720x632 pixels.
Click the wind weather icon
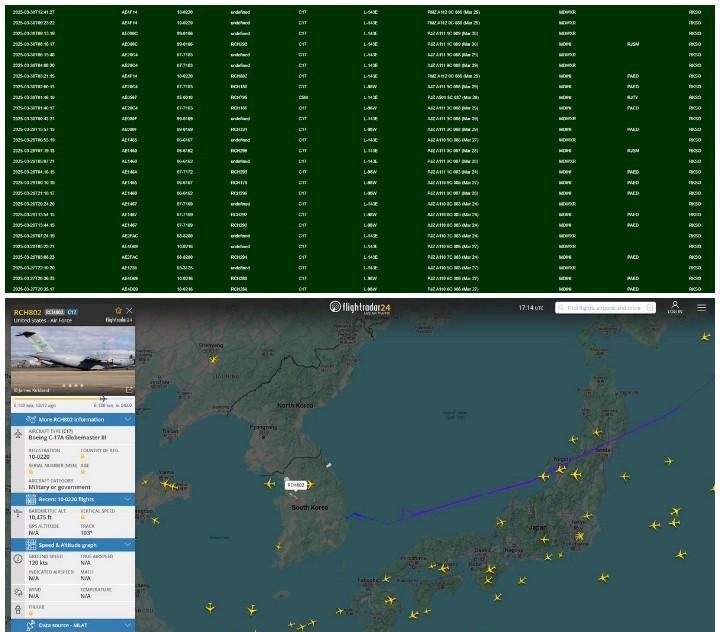18,592
